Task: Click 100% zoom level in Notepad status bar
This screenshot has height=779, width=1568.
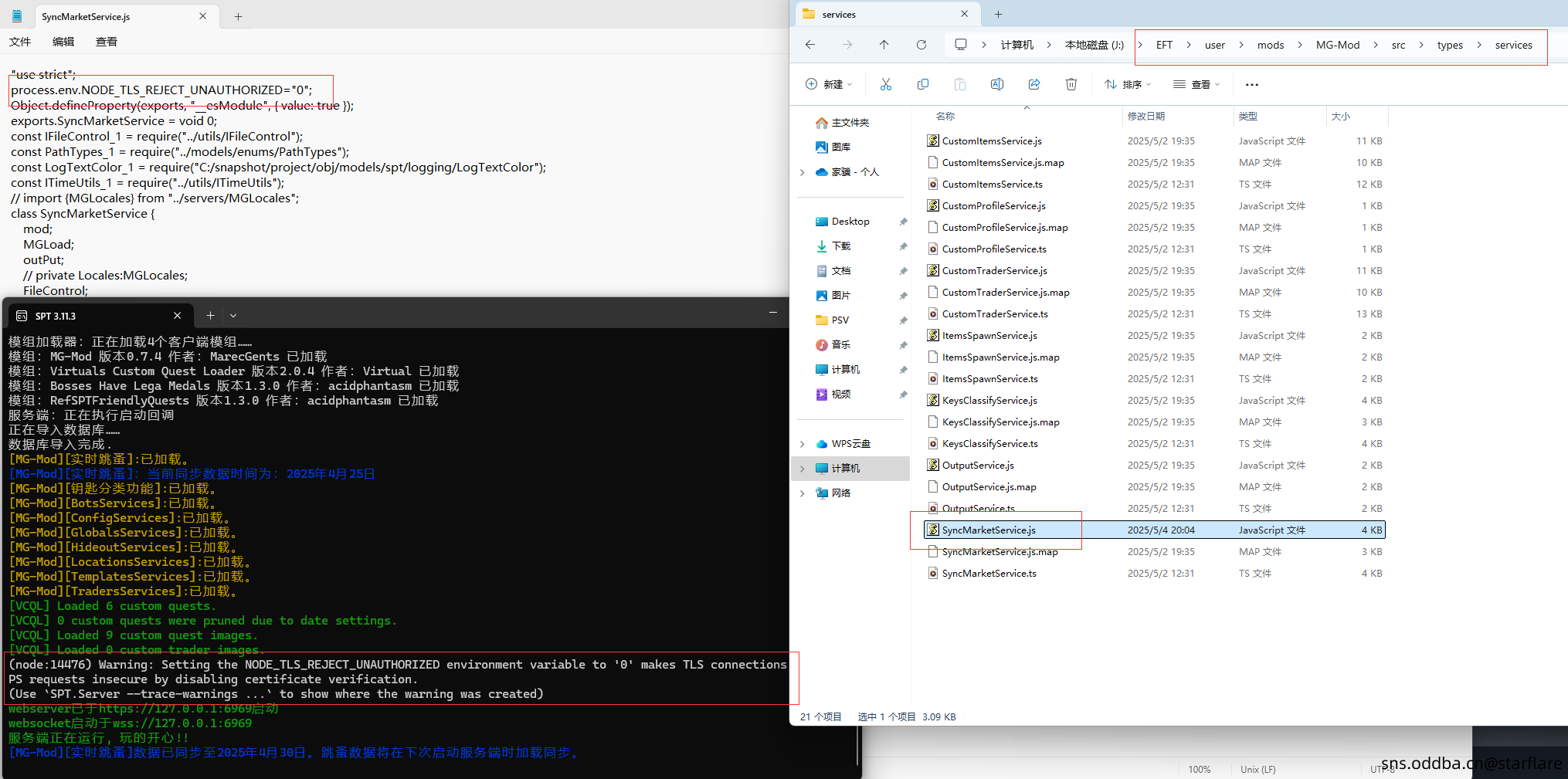Action: (1200, 770)
